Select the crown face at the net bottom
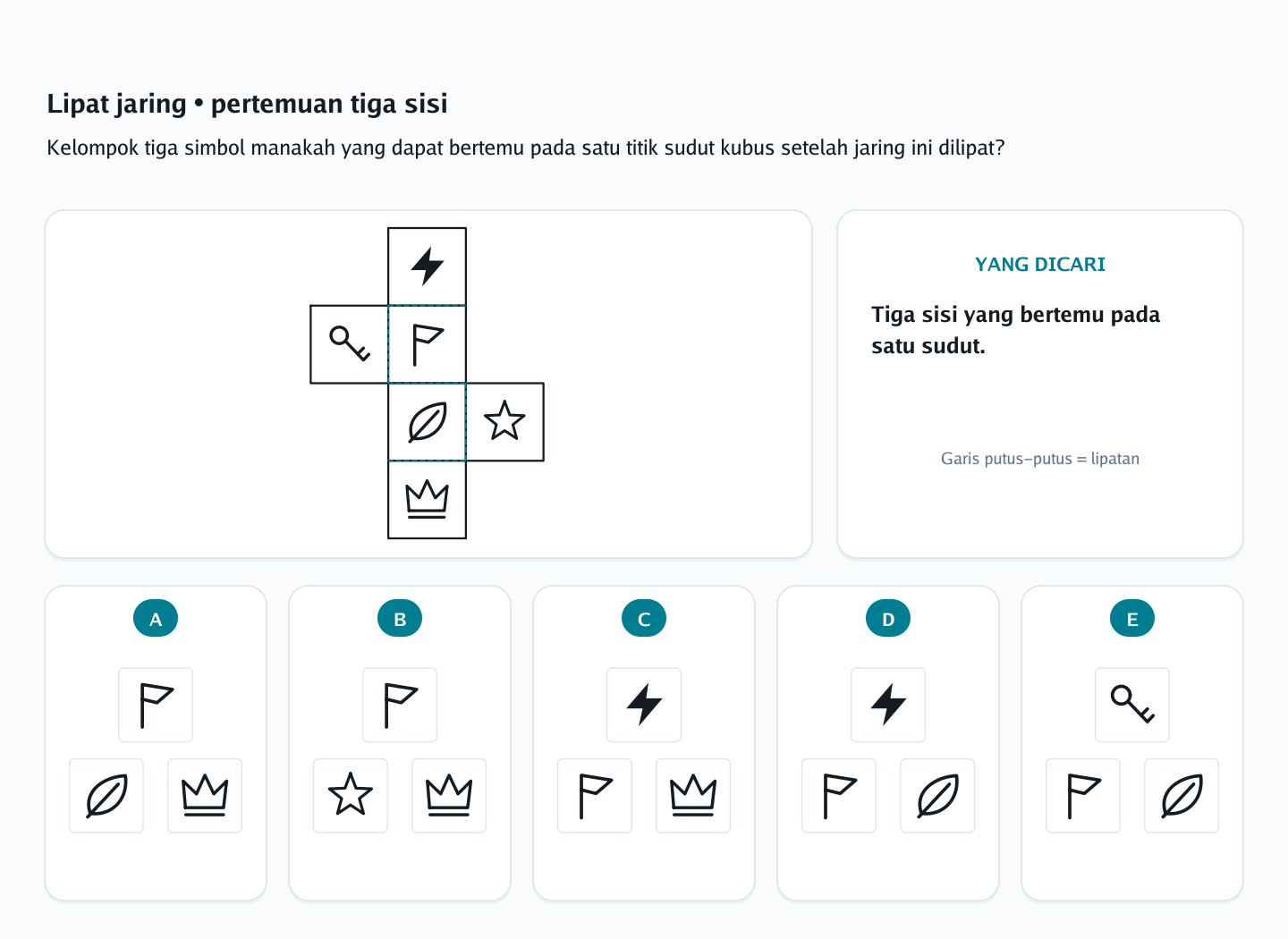 pyautogui.click(x=427, y=500)
